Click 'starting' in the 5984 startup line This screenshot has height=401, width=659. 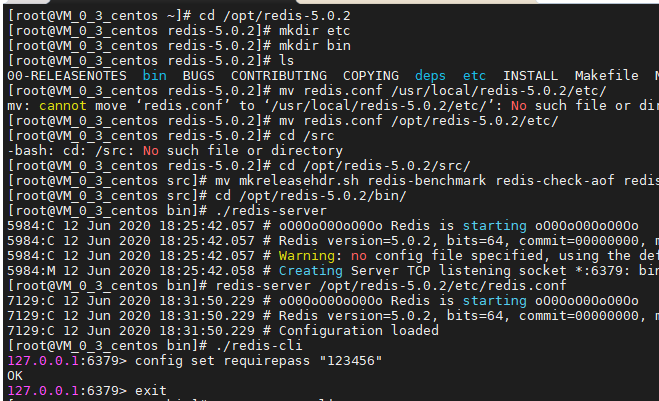(x=494, y=226)
